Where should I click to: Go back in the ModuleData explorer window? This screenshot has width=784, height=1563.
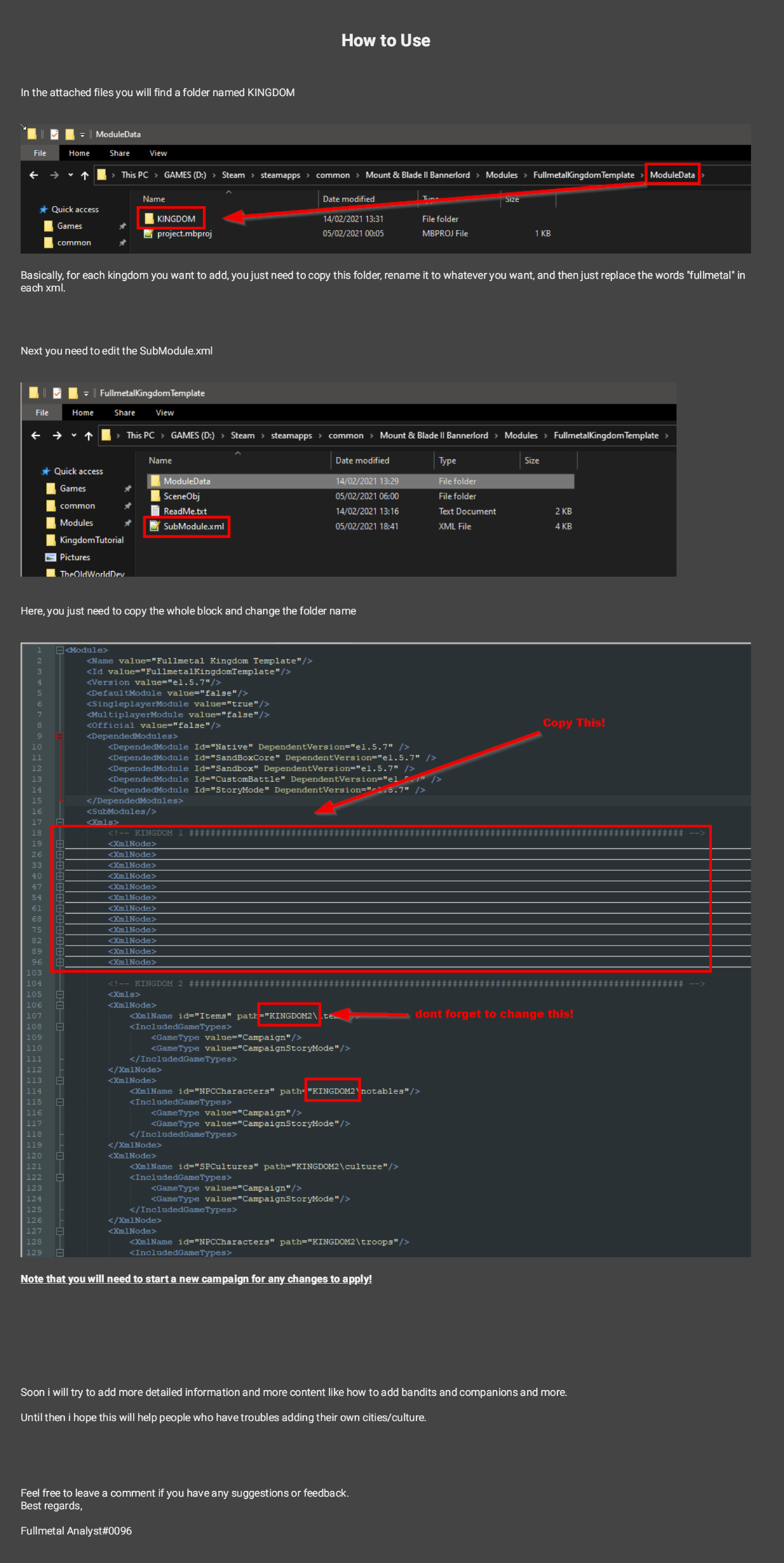click(x=34, y=175)
